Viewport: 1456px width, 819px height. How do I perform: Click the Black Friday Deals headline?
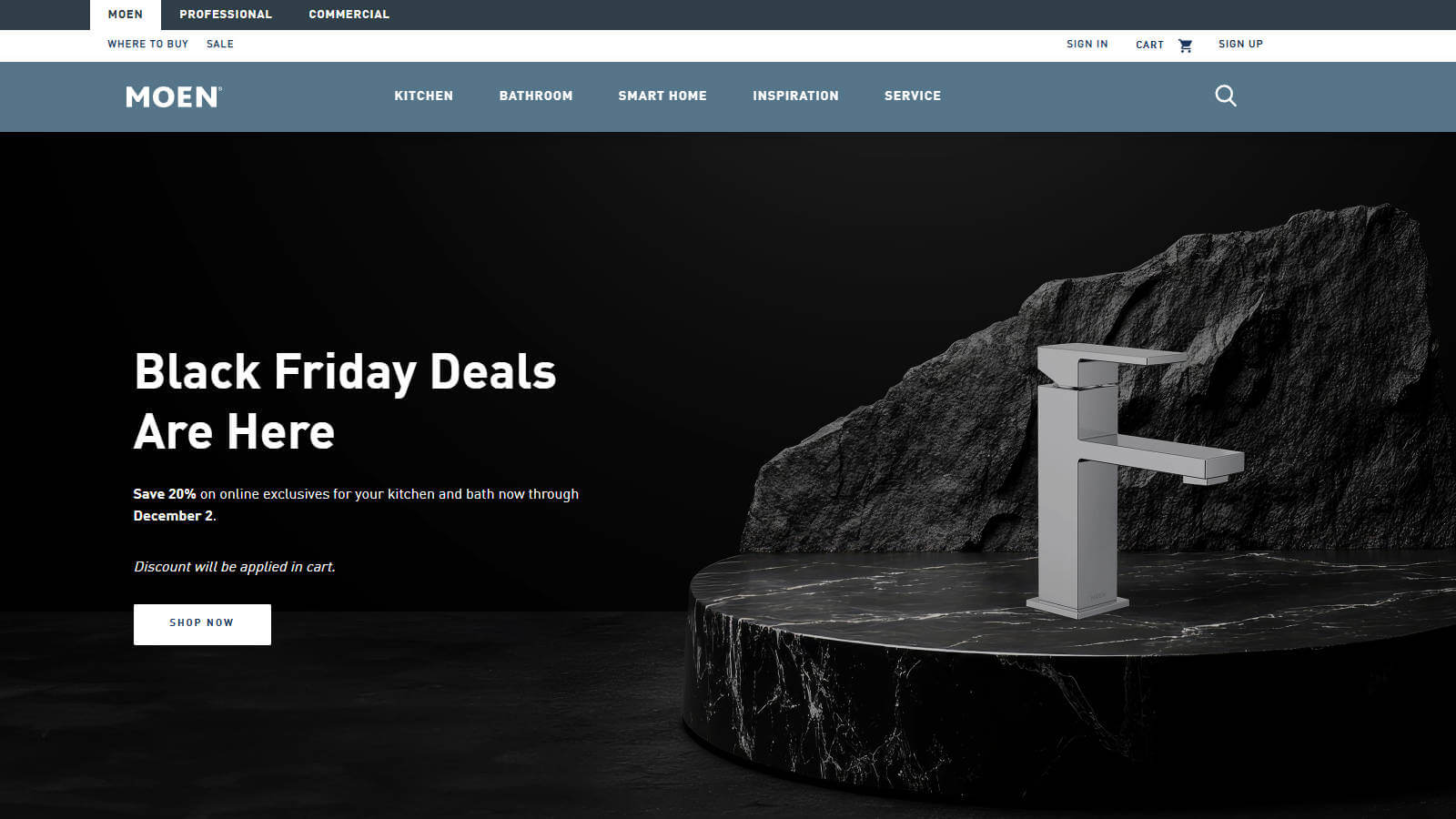tap(345, 401)
